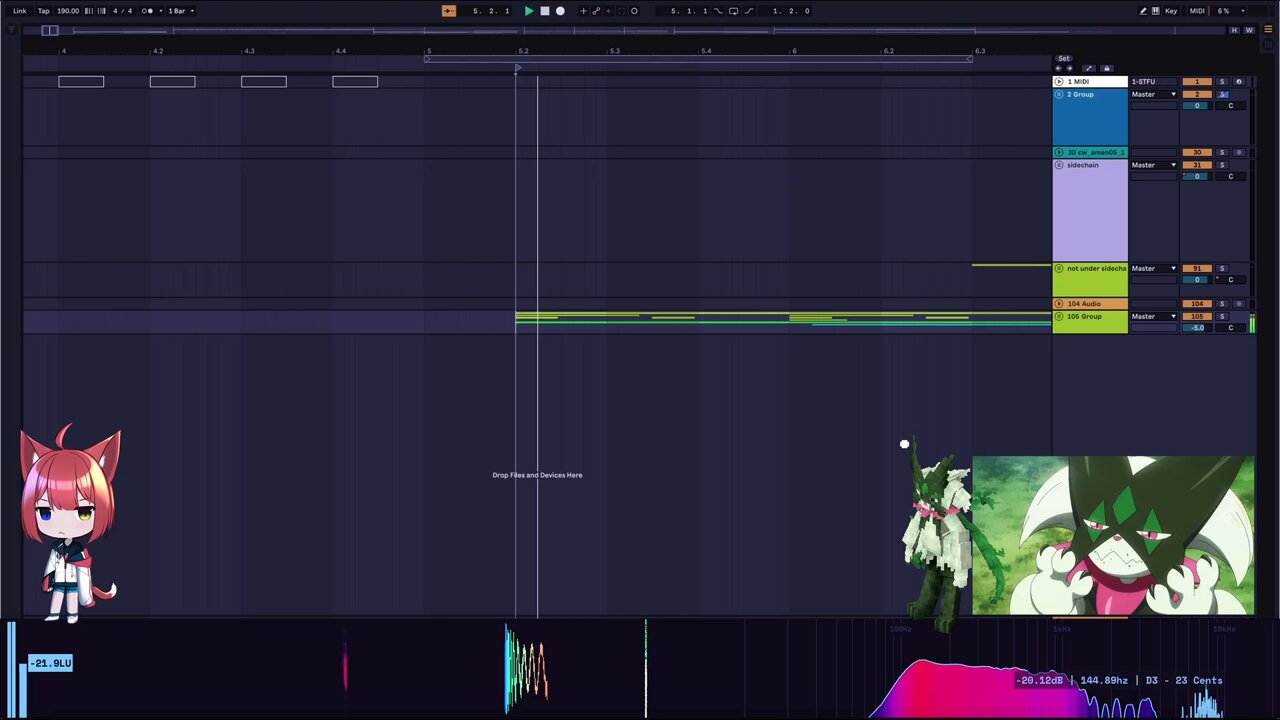Click the Link button
The height and width of the screenshot is (720, 1280).
click(x=19, y=11)
